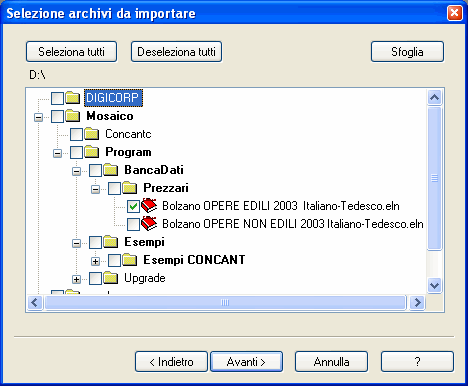The width and height of the screenshot is (468, 386).
Task: Click the Program folder icon
Action: click(91, 152)
